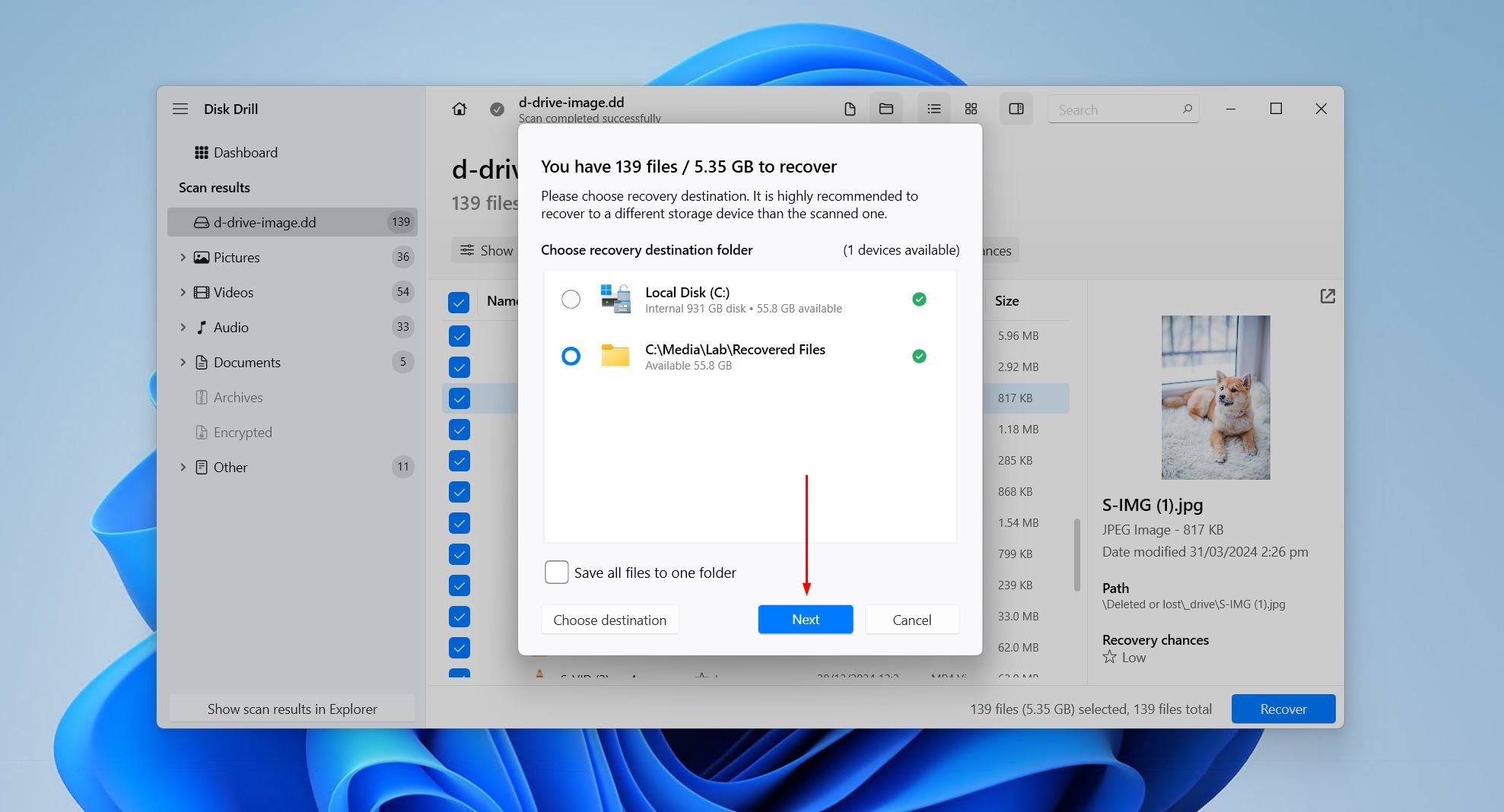
Task: Click the search magnifier icon
Action: [x=1187, y=109]
